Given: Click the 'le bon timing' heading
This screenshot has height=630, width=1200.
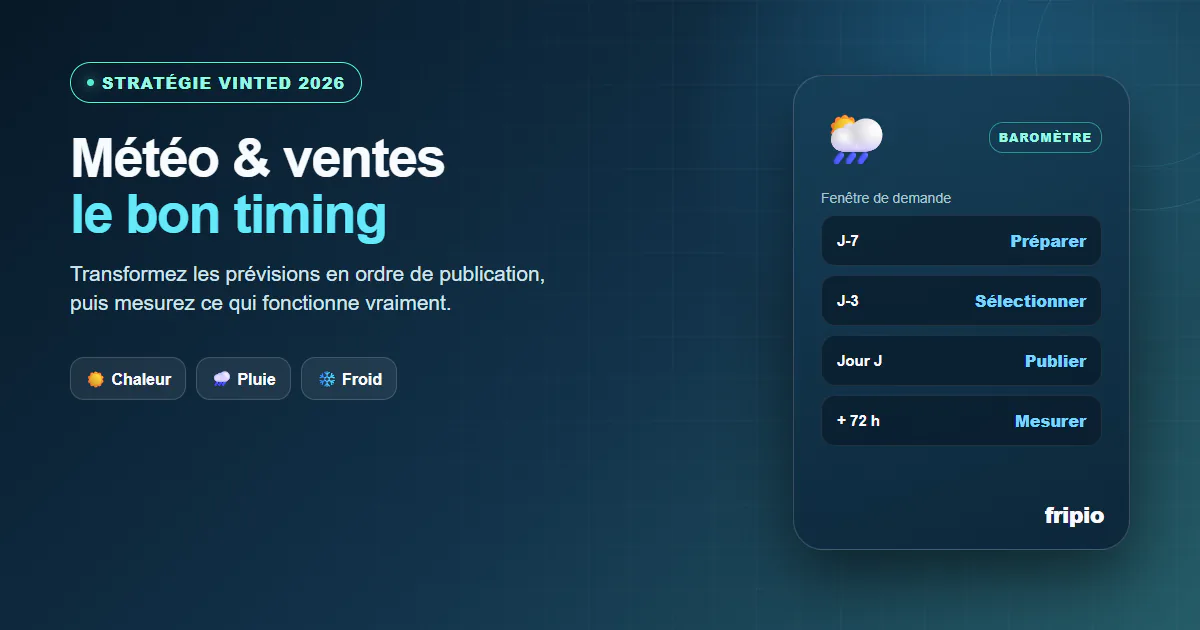Looking at the screenshot, I should 228,214.
